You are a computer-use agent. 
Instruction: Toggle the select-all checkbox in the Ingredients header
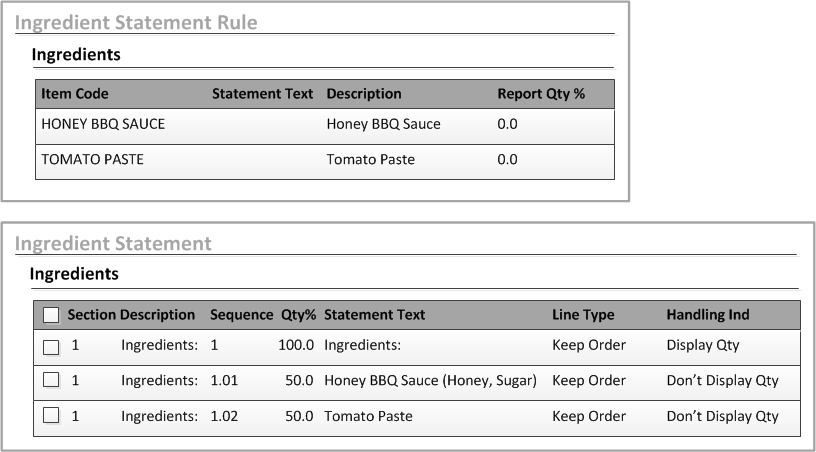pos(51,315)
